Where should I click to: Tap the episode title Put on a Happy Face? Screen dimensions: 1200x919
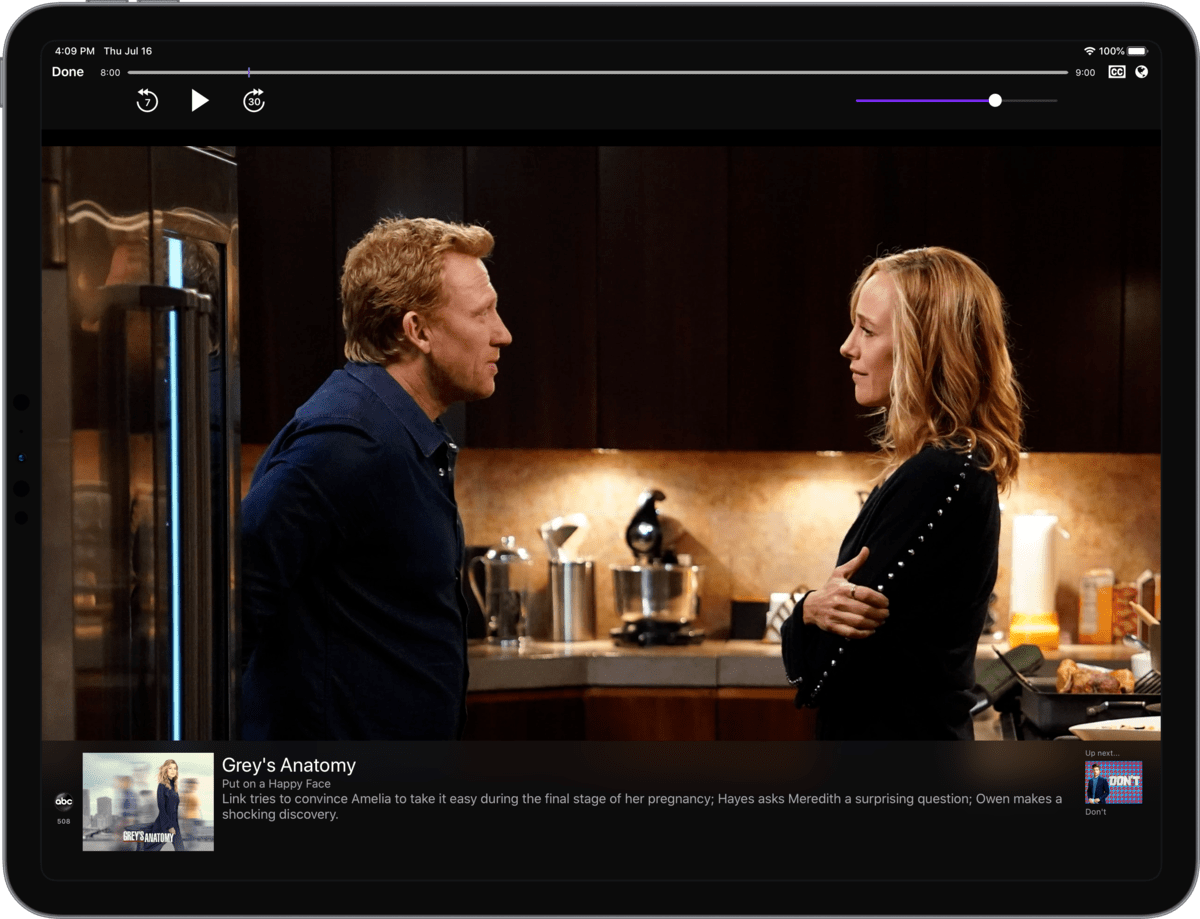point(276,784)
